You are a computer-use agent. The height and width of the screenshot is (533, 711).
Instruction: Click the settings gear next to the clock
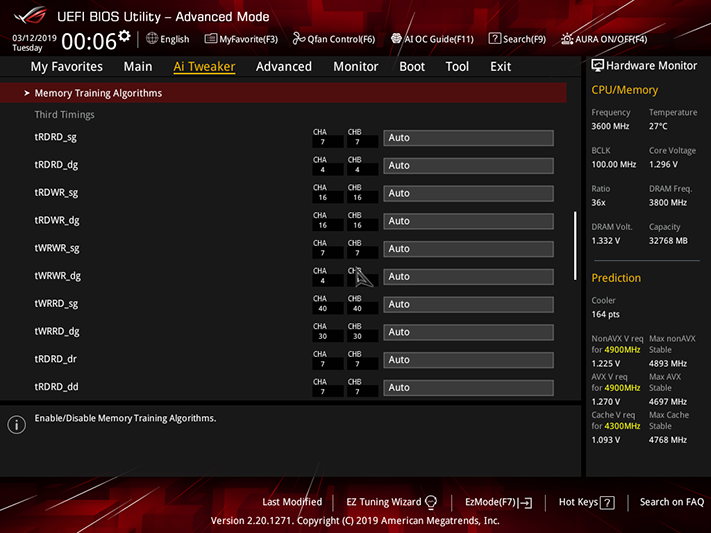(124, 36)
